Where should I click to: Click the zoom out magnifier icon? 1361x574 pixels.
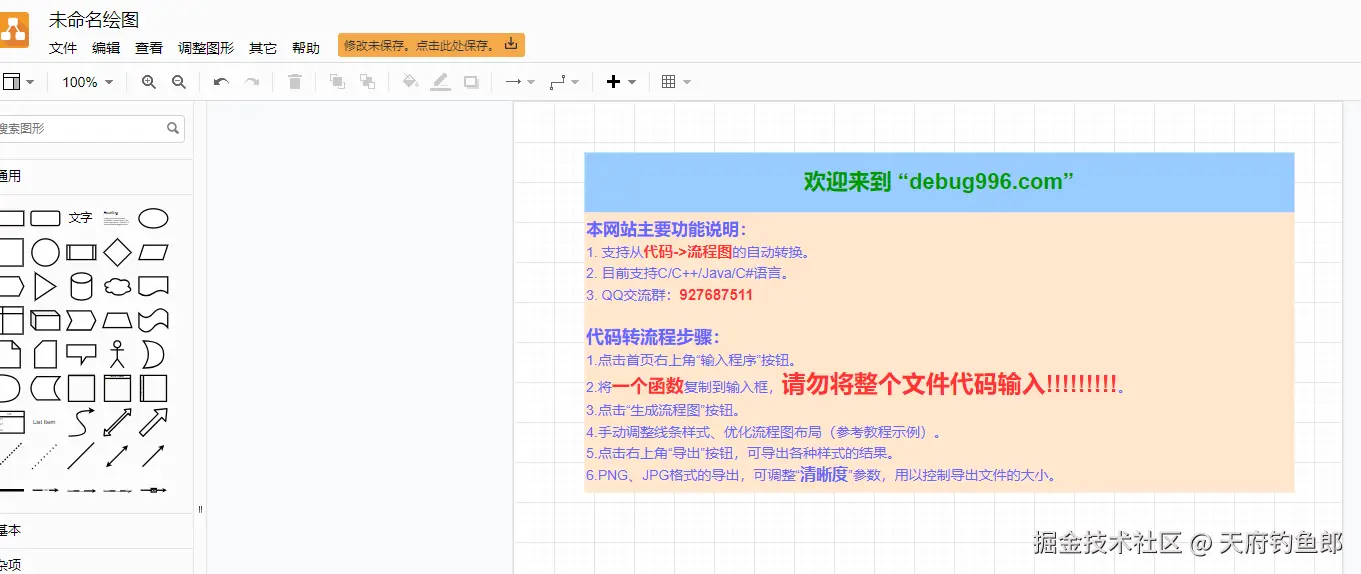click(179, 82)
